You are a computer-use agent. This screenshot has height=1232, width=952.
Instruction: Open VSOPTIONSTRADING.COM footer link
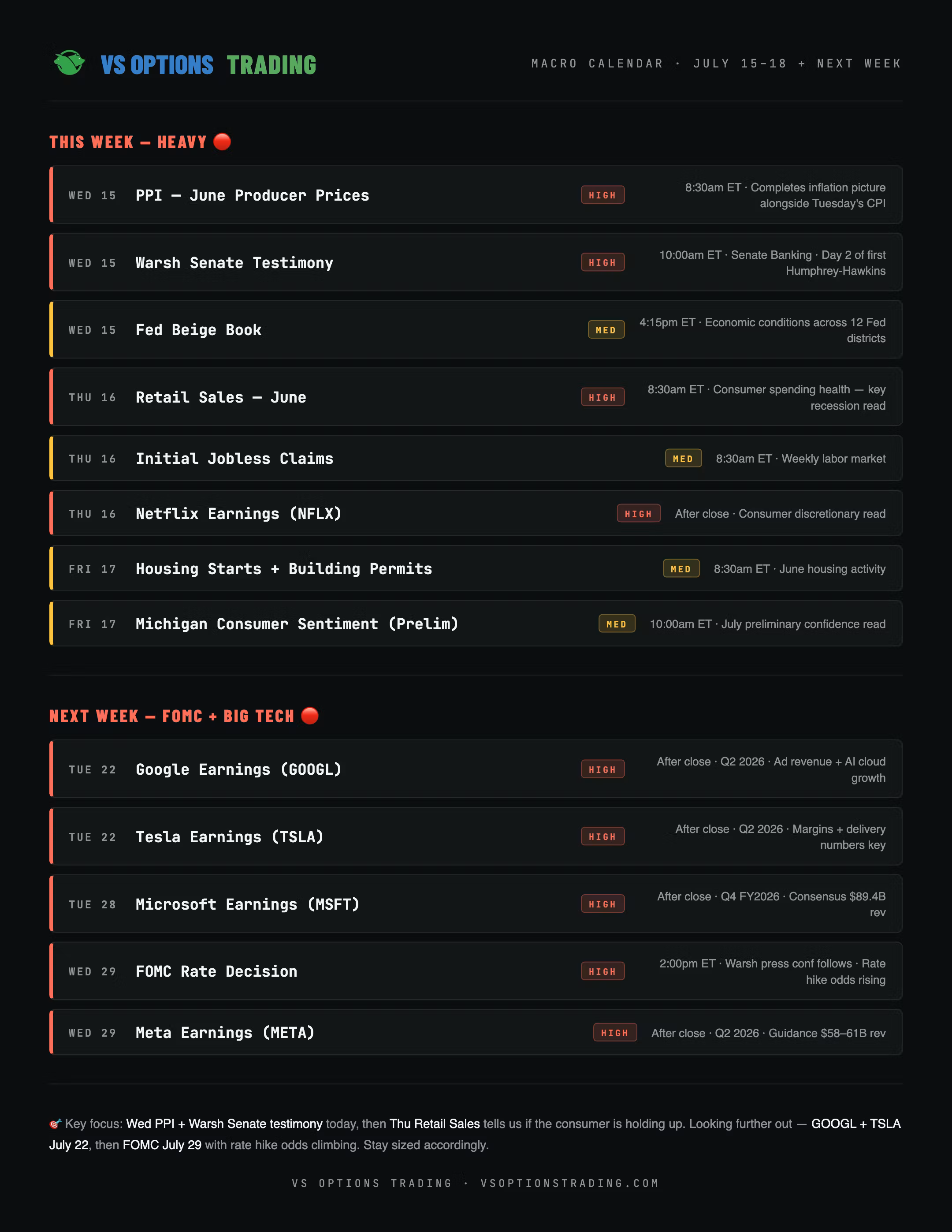[569, 1183]
